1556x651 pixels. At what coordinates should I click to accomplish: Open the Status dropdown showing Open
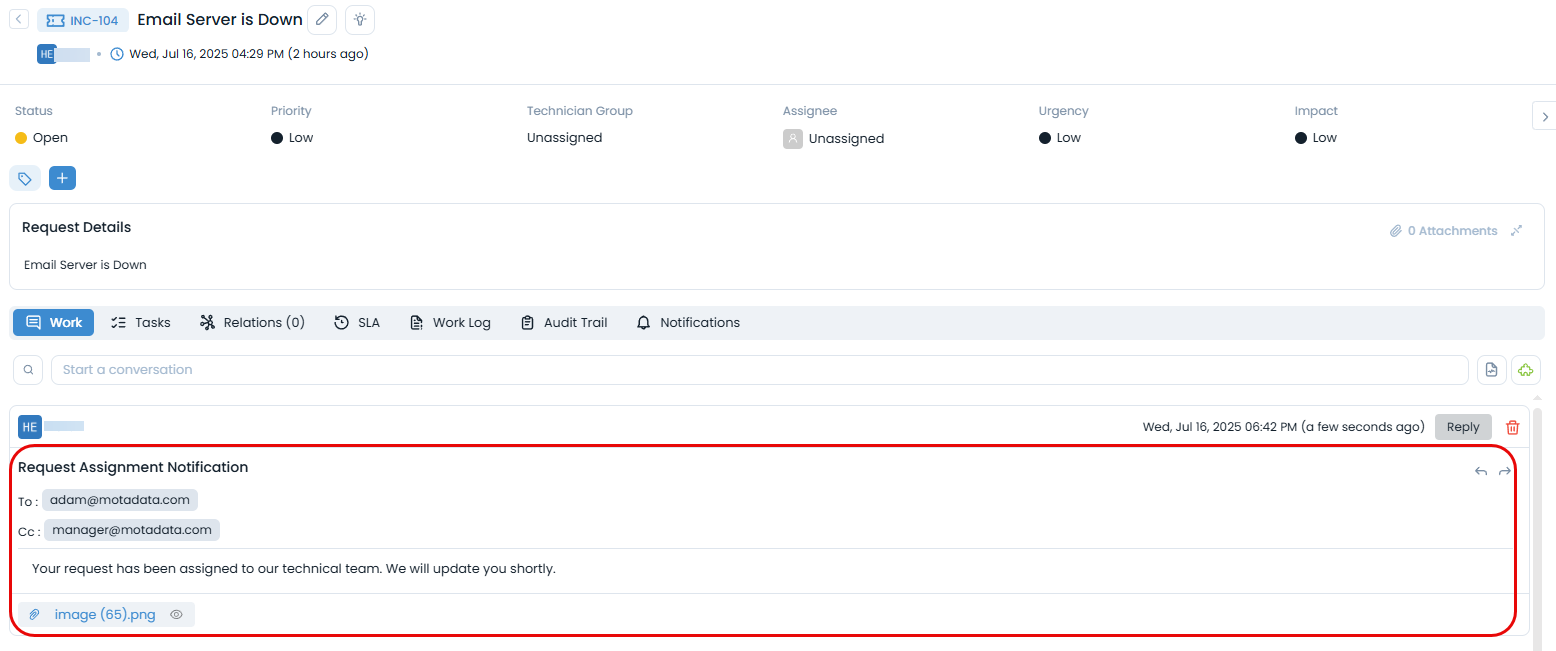50,138
